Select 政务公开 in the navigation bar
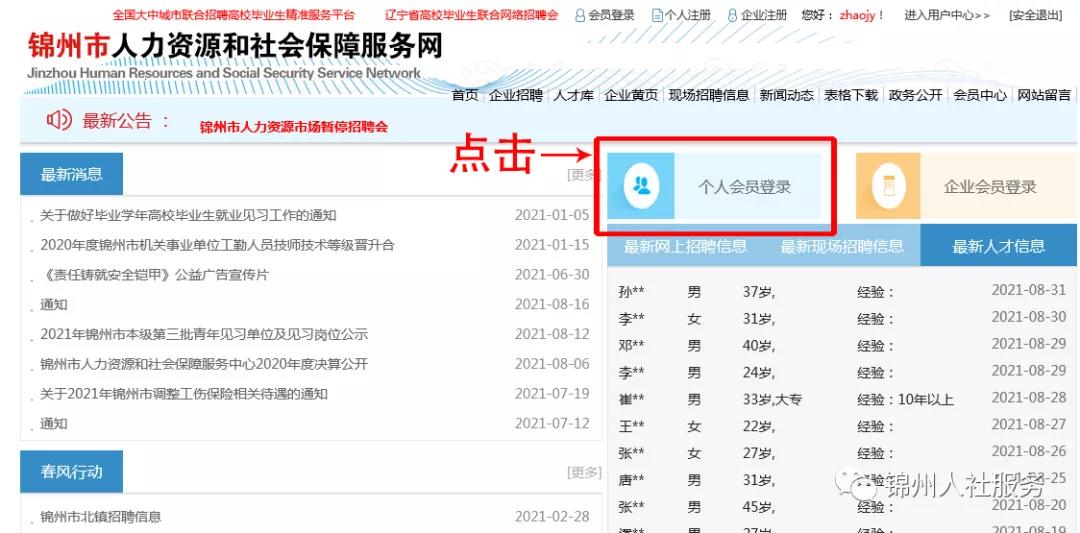Image resolution: width=1080 pixels, height=533 pixels. (x=915, y=96)
